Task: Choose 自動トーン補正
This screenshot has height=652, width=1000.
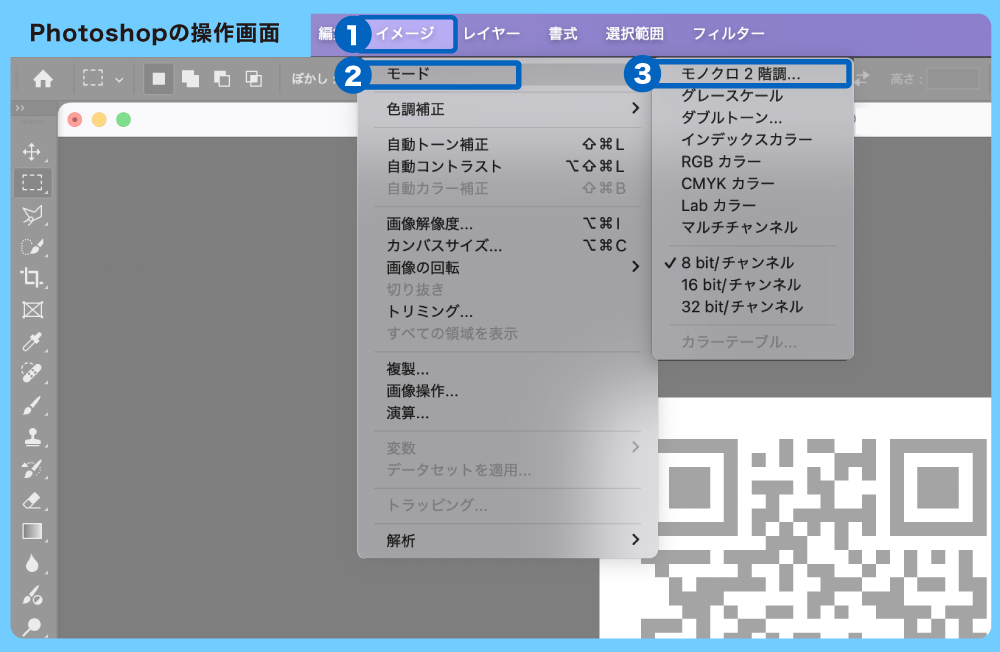Action: [x=508, y=144]
